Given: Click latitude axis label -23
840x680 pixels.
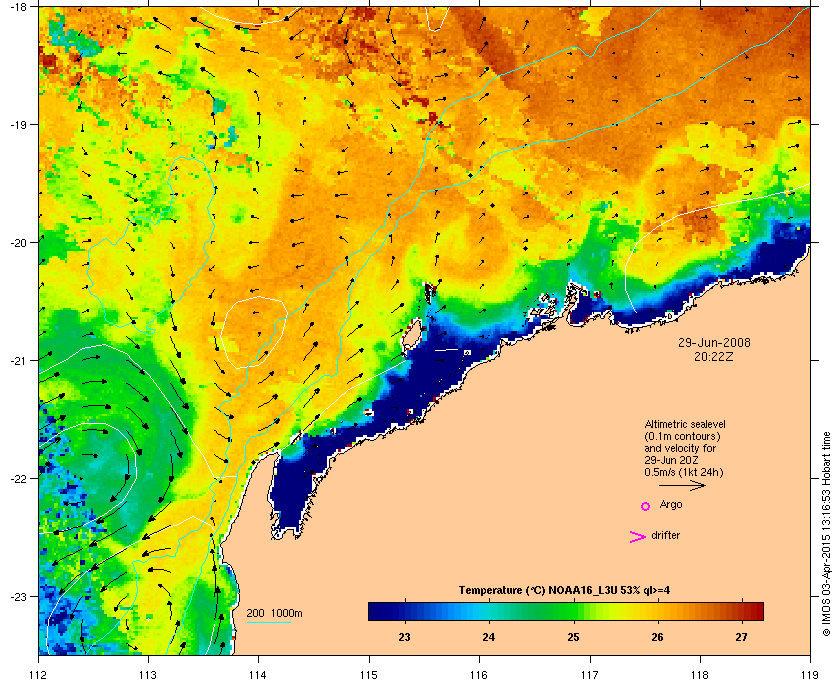Looking at the screenshot, I should tap(18, 596).
